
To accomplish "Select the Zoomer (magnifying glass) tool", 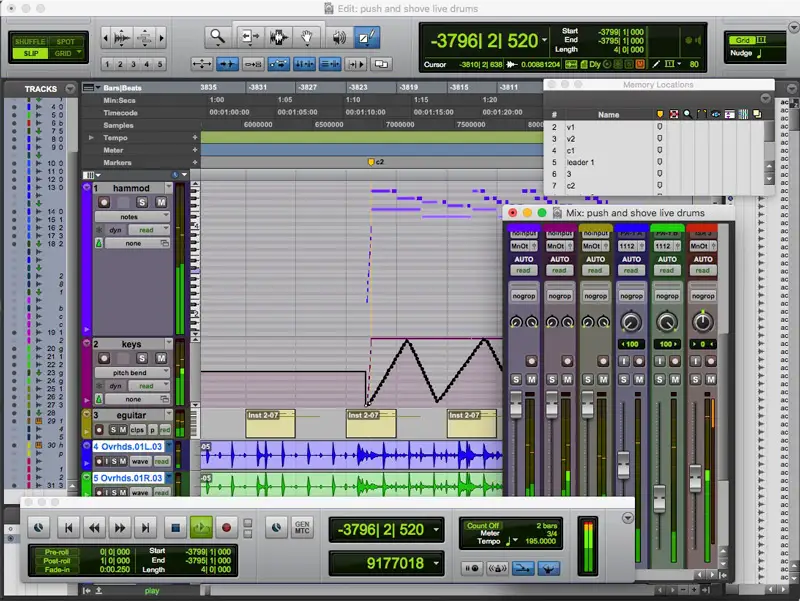I will (x=217, y=38).
